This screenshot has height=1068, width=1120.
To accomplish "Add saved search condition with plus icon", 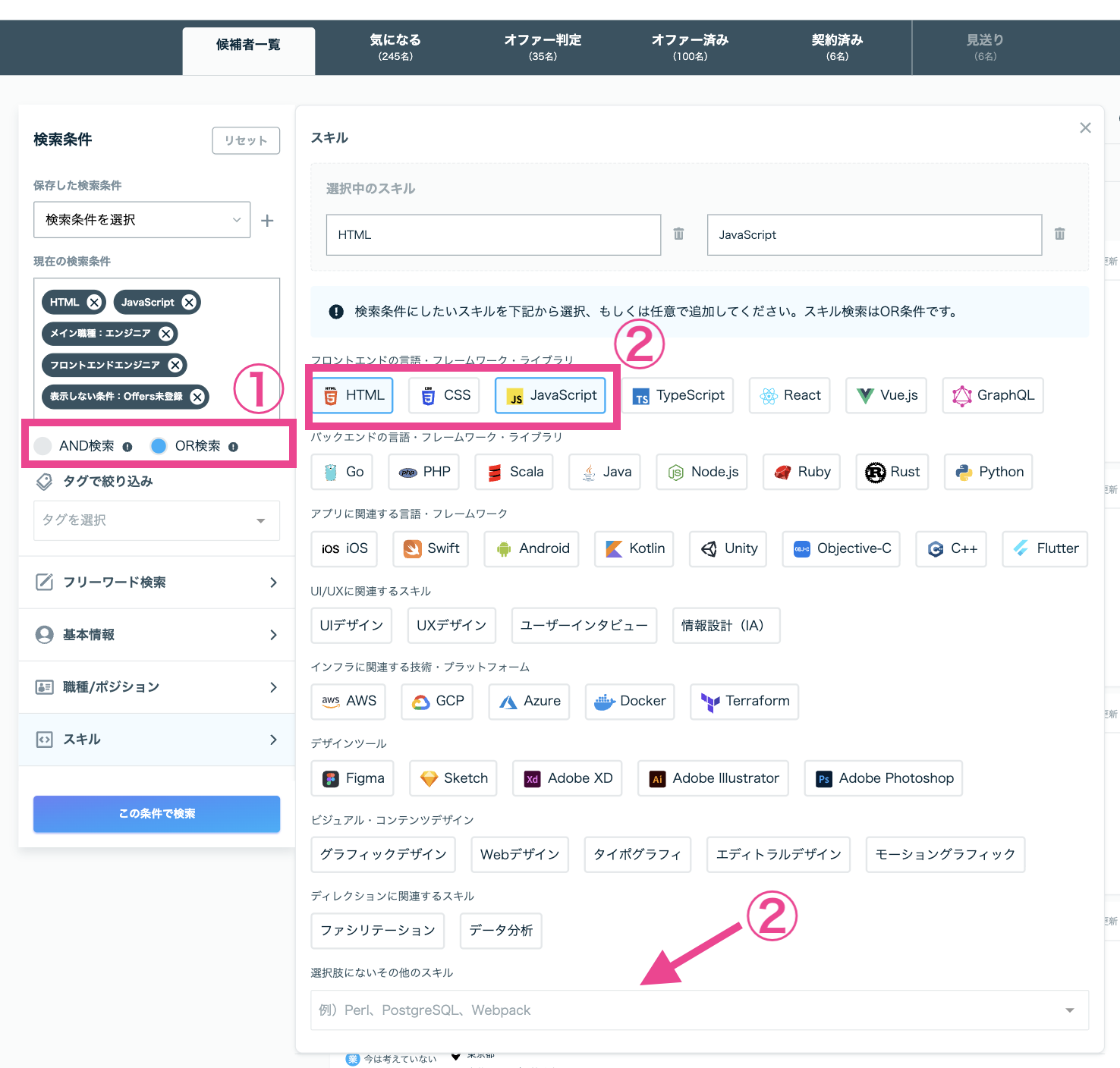I will pos(267,221).
